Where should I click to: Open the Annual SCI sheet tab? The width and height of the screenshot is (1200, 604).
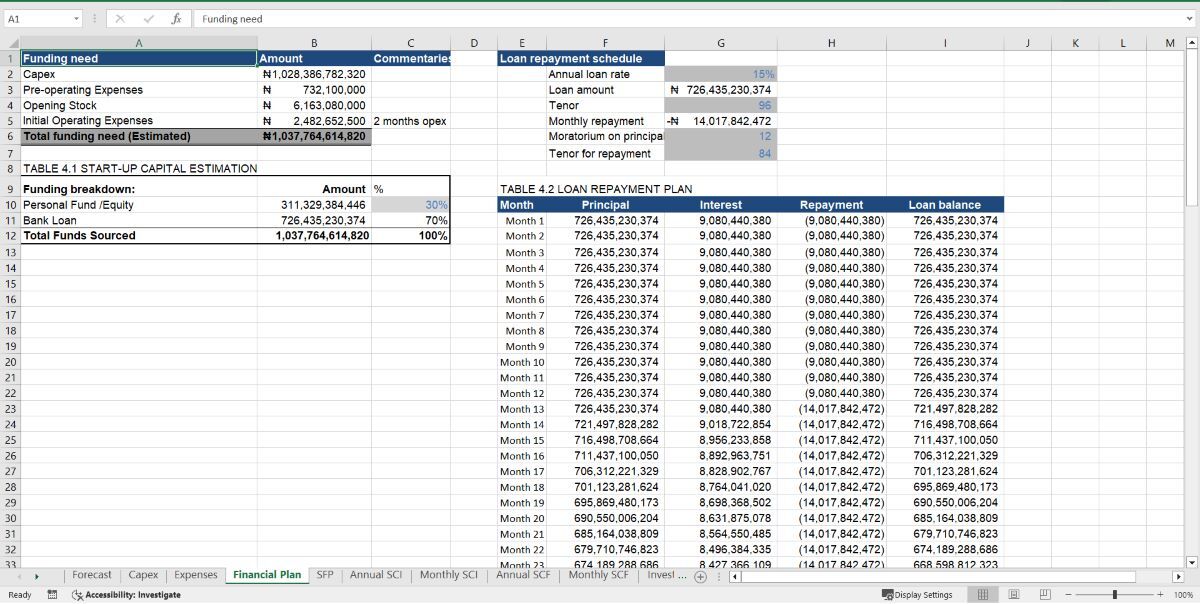pyautogui.click(x=376, y=575)
